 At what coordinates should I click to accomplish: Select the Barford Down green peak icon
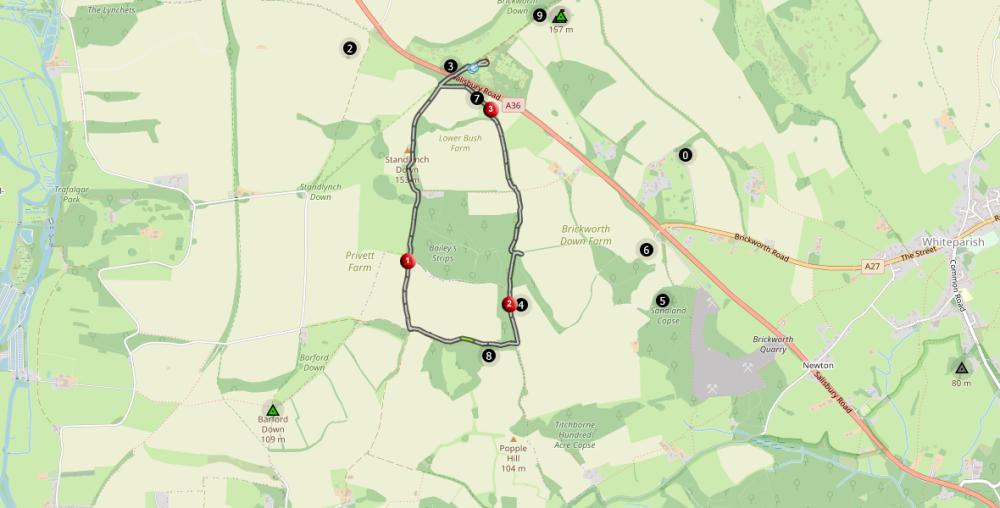272,410
